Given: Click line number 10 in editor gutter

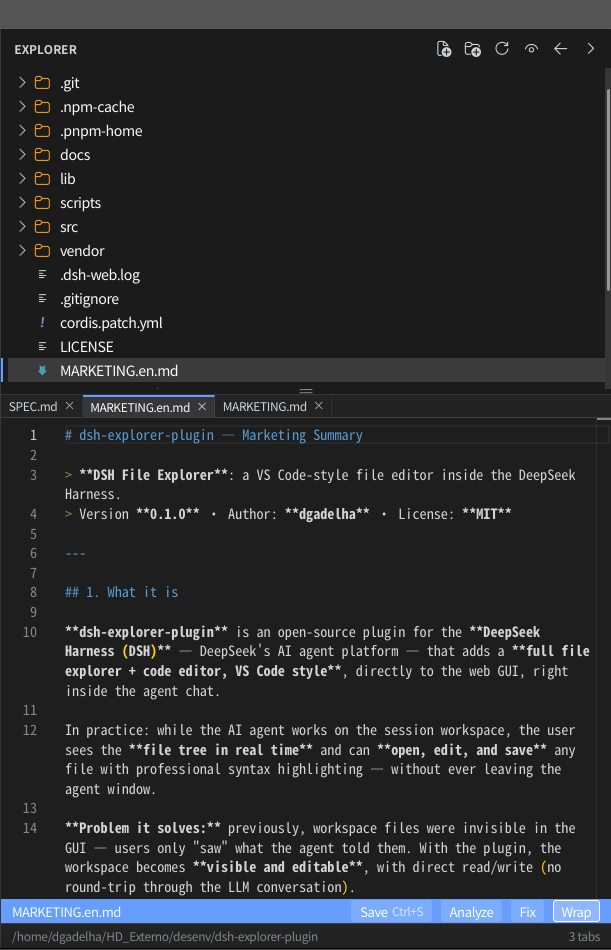Looking at the screenshot, I should point(30,633).
